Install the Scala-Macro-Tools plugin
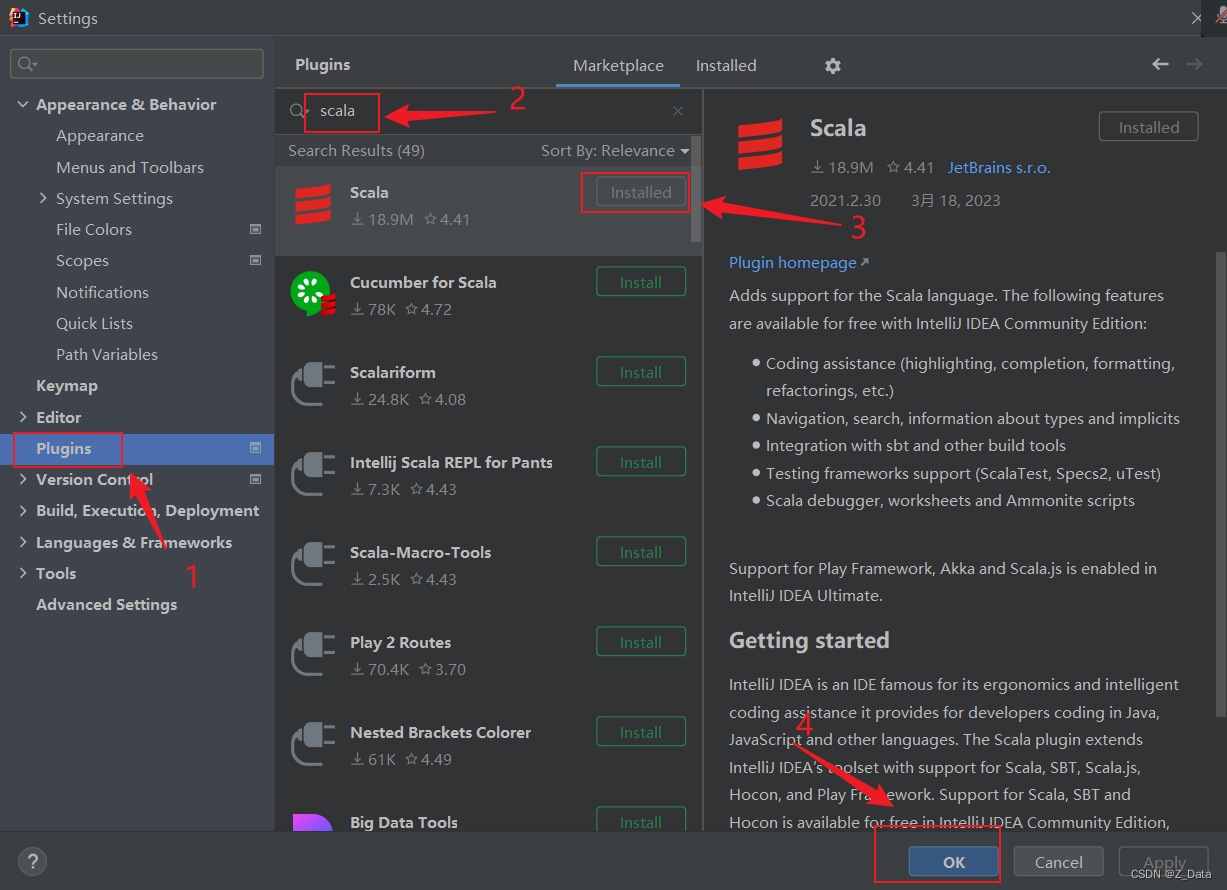This screenshot has height=890, width=1227. pos(641,552)
